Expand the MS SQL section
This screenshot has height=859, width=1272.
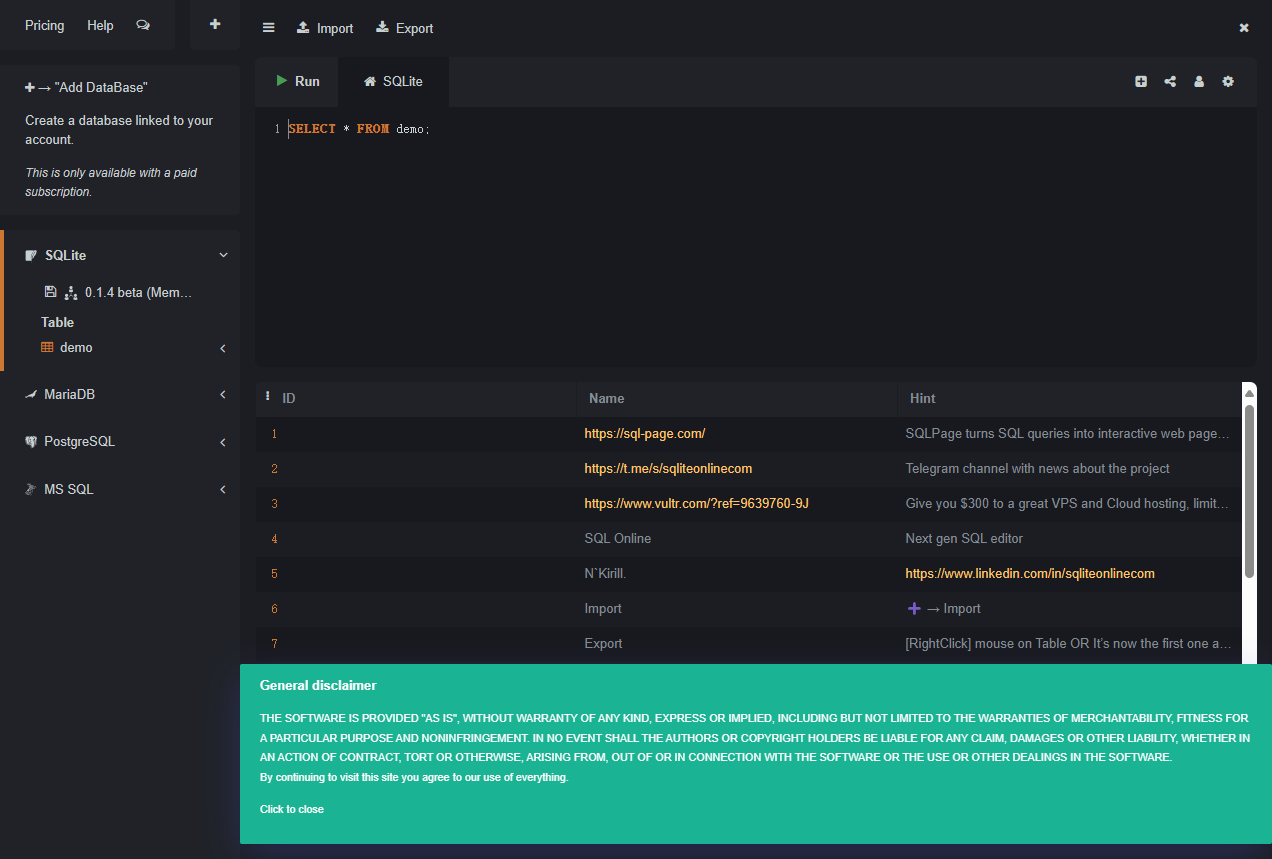point(223,490)
